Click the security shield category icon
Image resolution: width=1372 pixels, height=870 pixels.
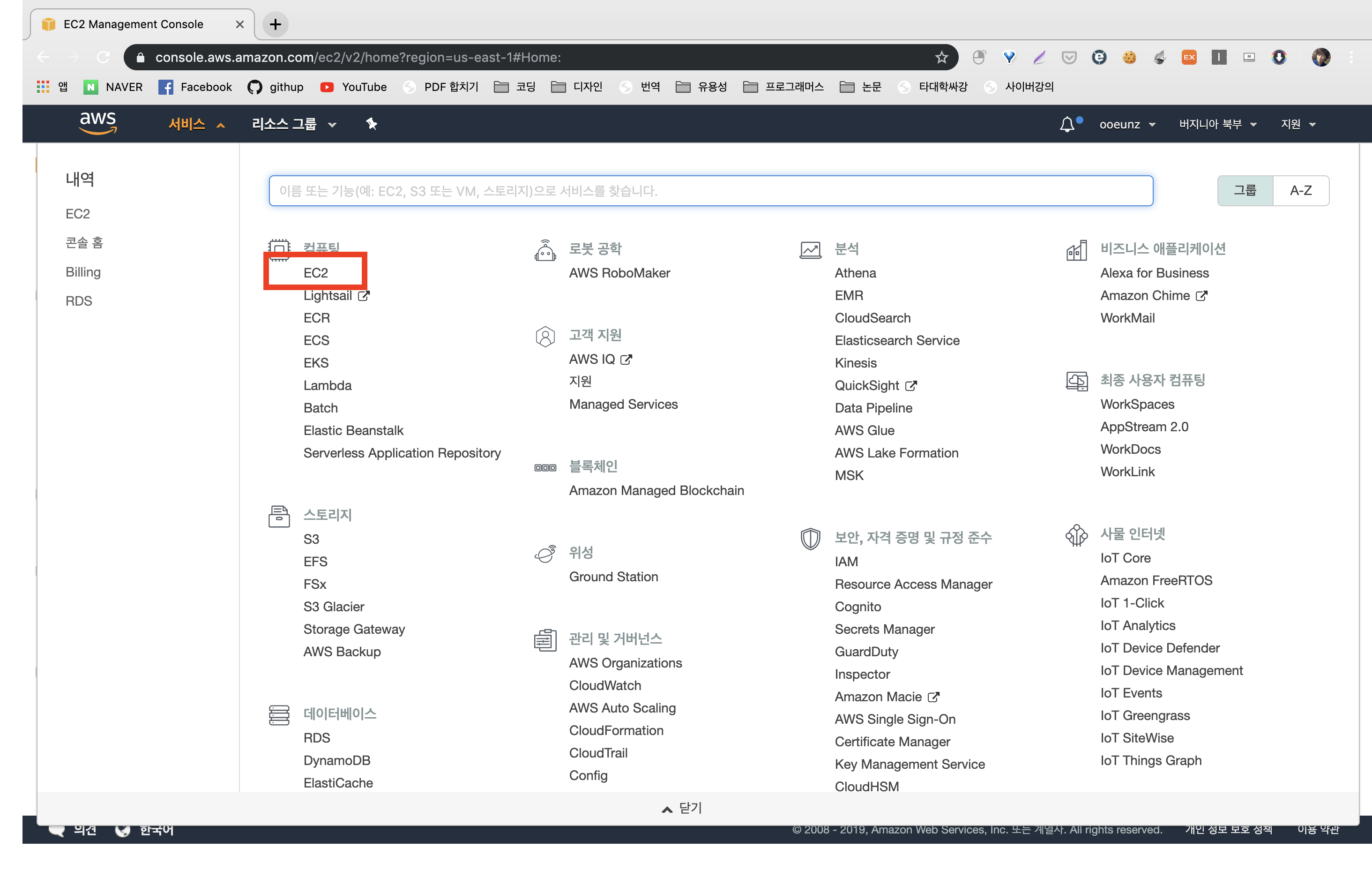click(810, 538)
